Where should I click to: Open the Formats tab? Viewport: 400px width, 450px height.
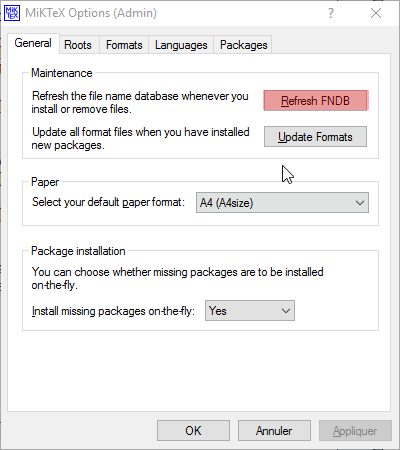(124, 45)
